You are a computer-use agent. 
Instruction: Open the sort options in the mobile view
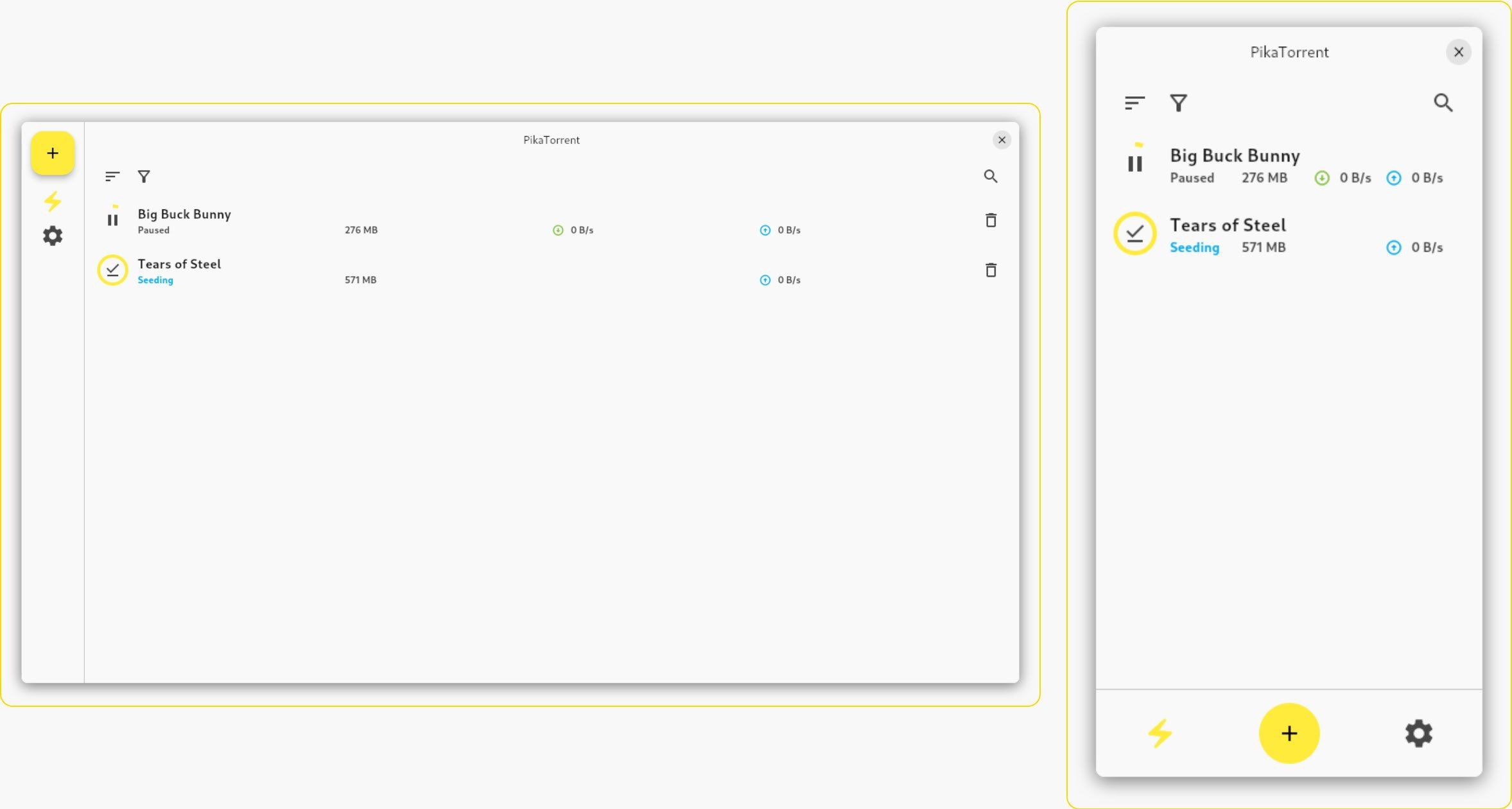pyautogui.click(x=1134, y=103)
